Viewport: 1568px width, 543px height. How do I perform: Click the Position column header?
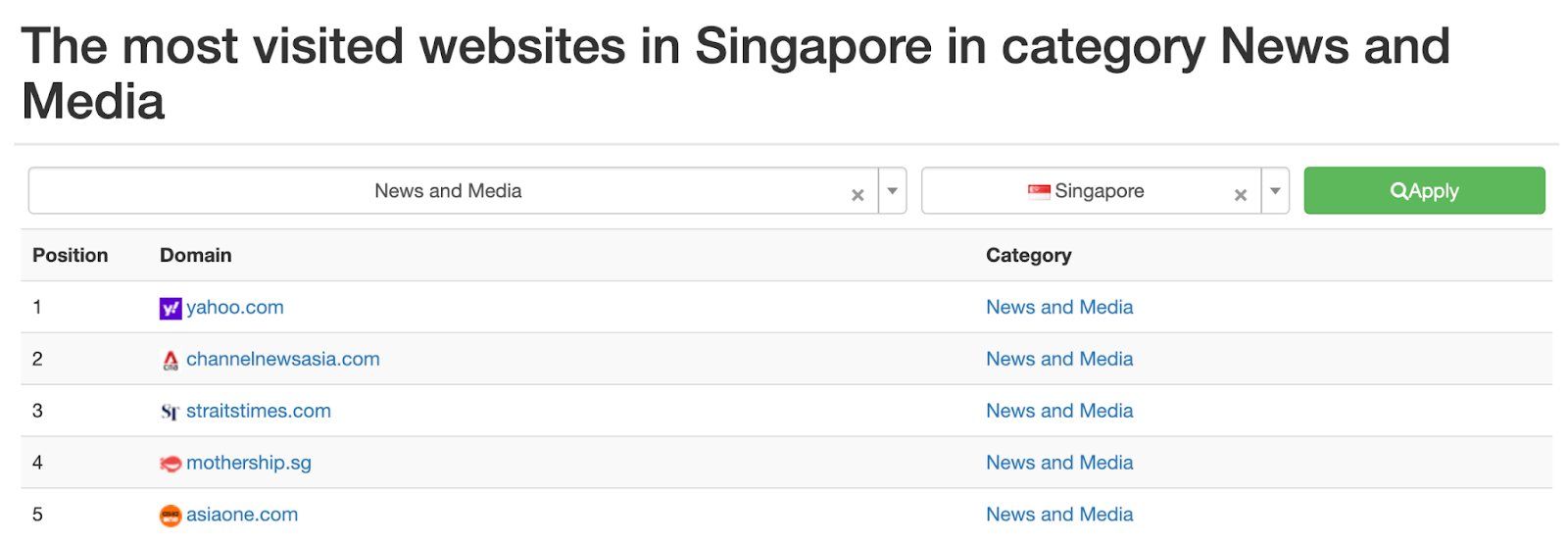[x=71, y=255]
